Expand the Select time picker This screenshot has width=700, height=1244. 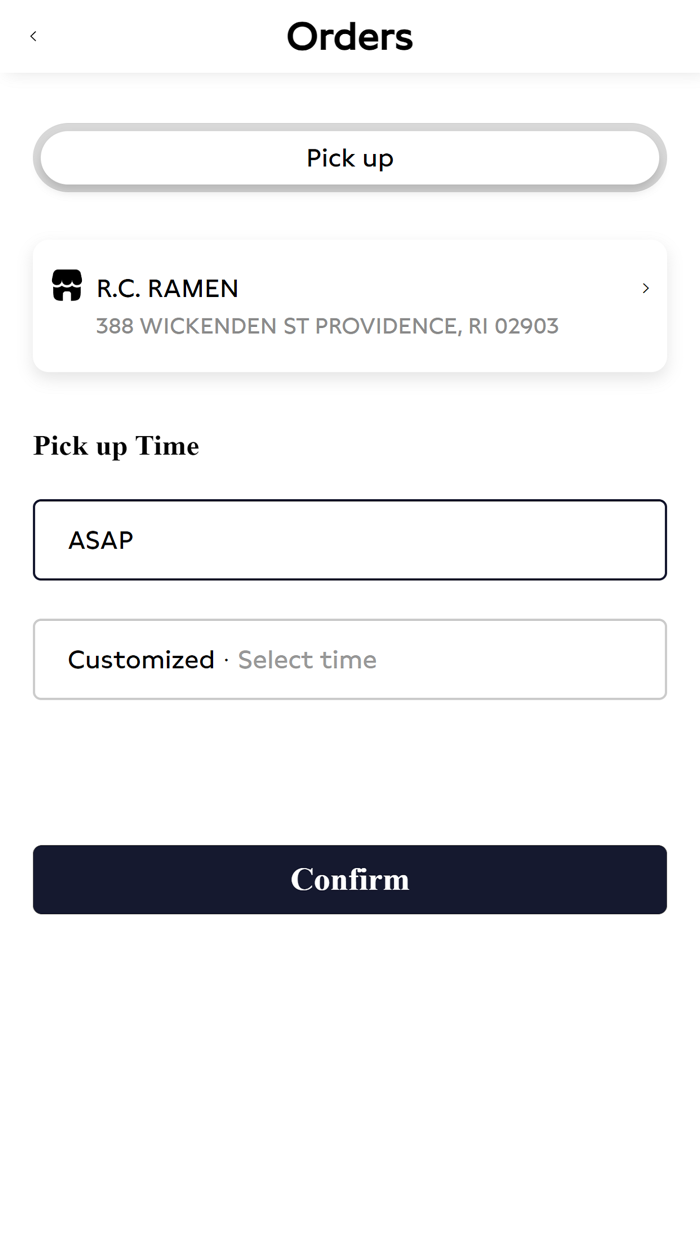click(306, 659)
